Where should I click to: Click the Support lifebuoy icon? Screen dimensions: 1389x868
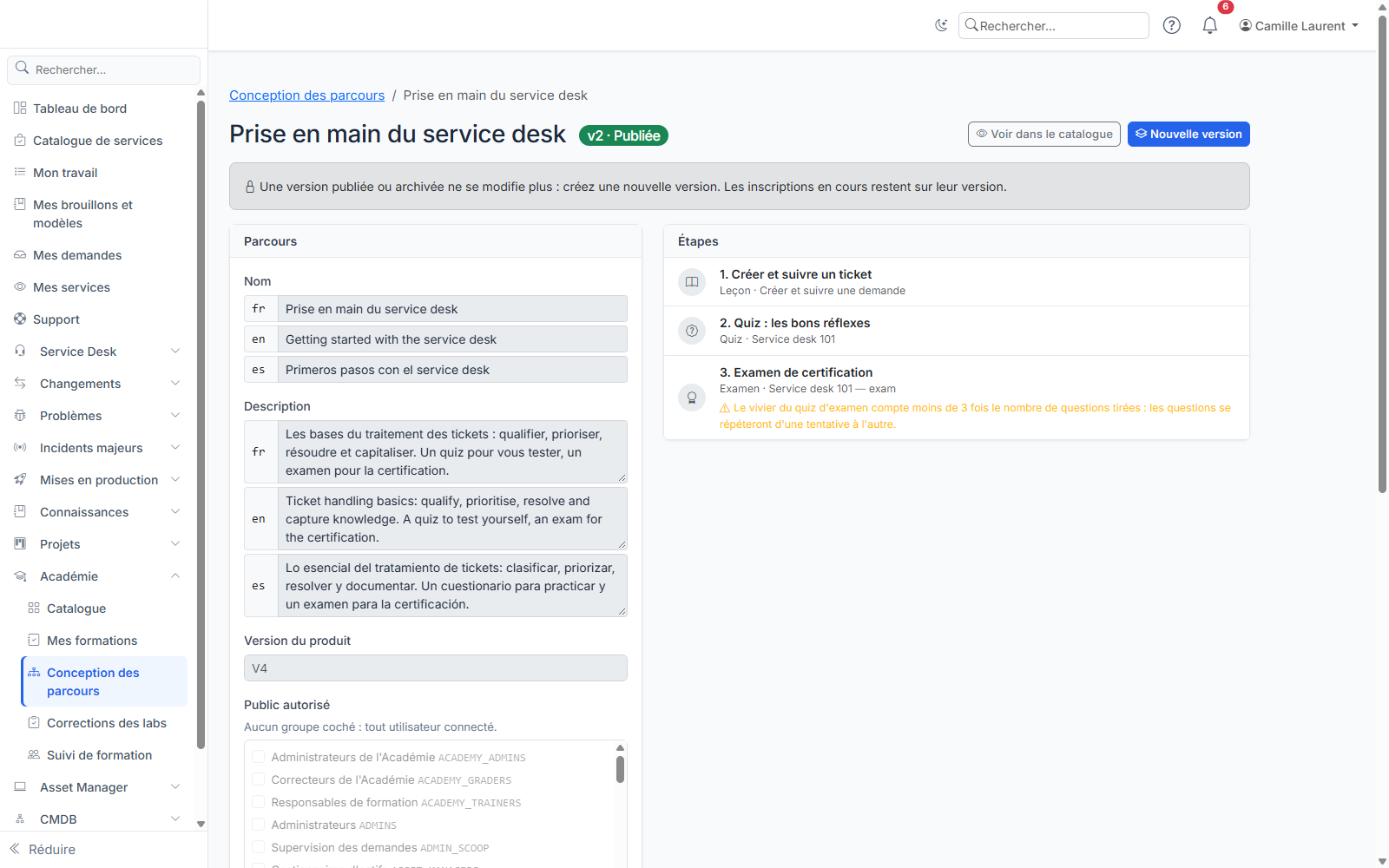[20, 319]
